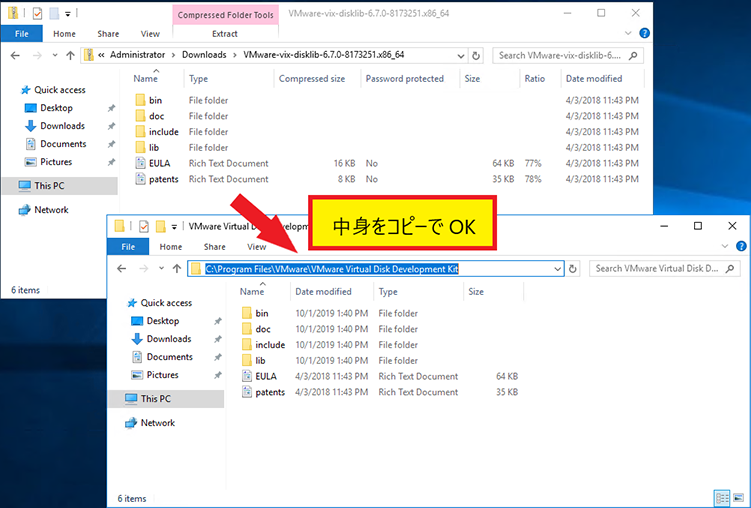Image resolution: width=751 pixels, height=508 pixels.
Task: Select patents document icon in zip window
Action: pos(140,179)
